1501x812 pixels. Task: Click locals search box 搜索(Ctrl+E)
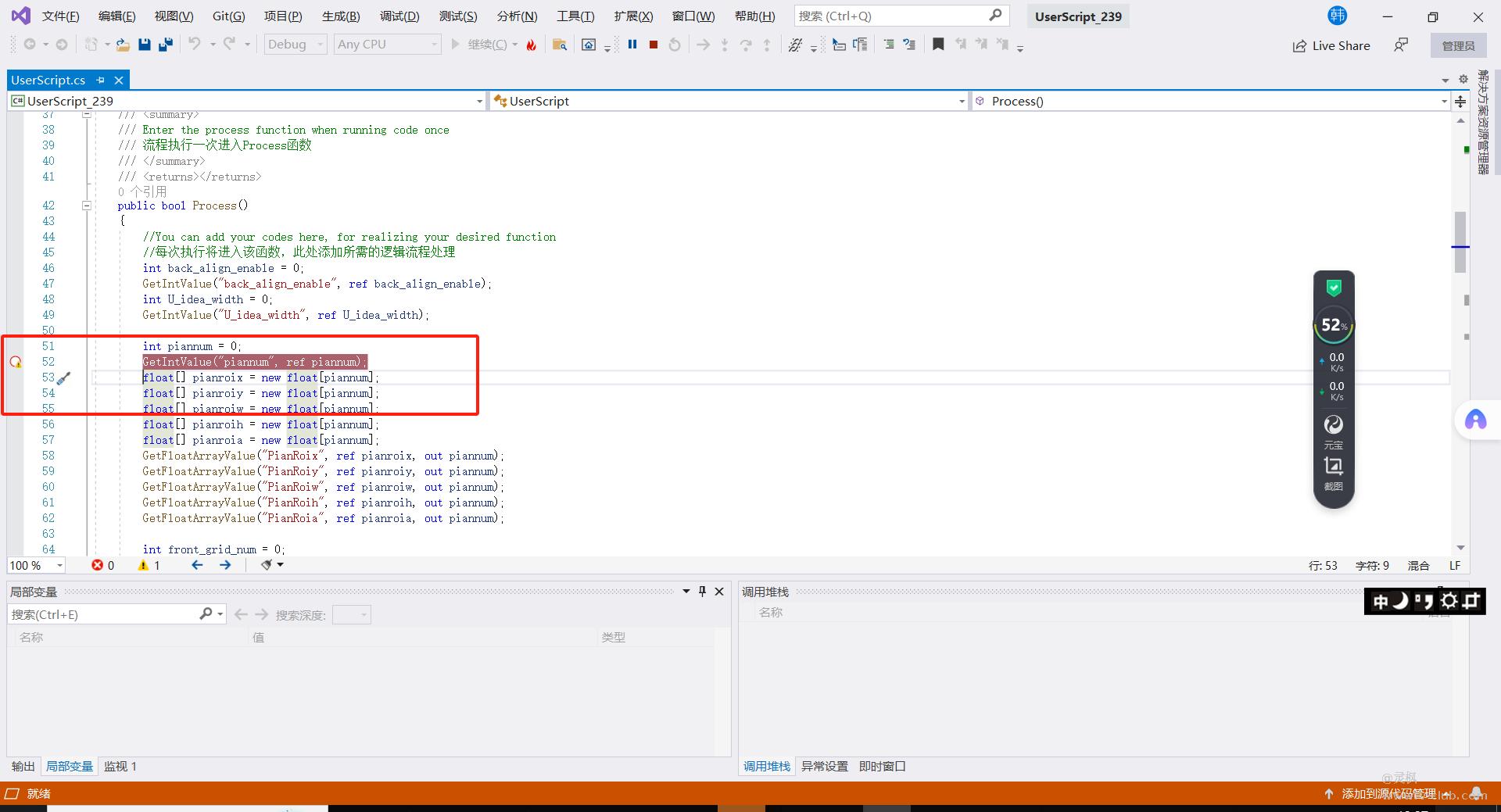click(x=117, y=614)
